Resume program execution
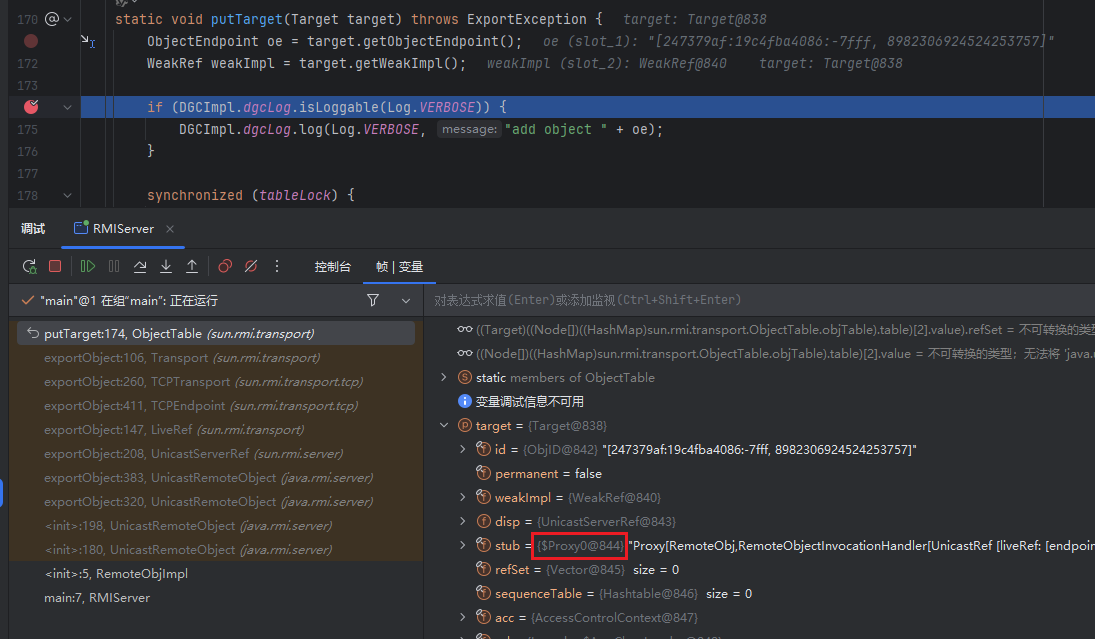The width and height of the screenshot is (1095, 639). [x=88, y=266]
